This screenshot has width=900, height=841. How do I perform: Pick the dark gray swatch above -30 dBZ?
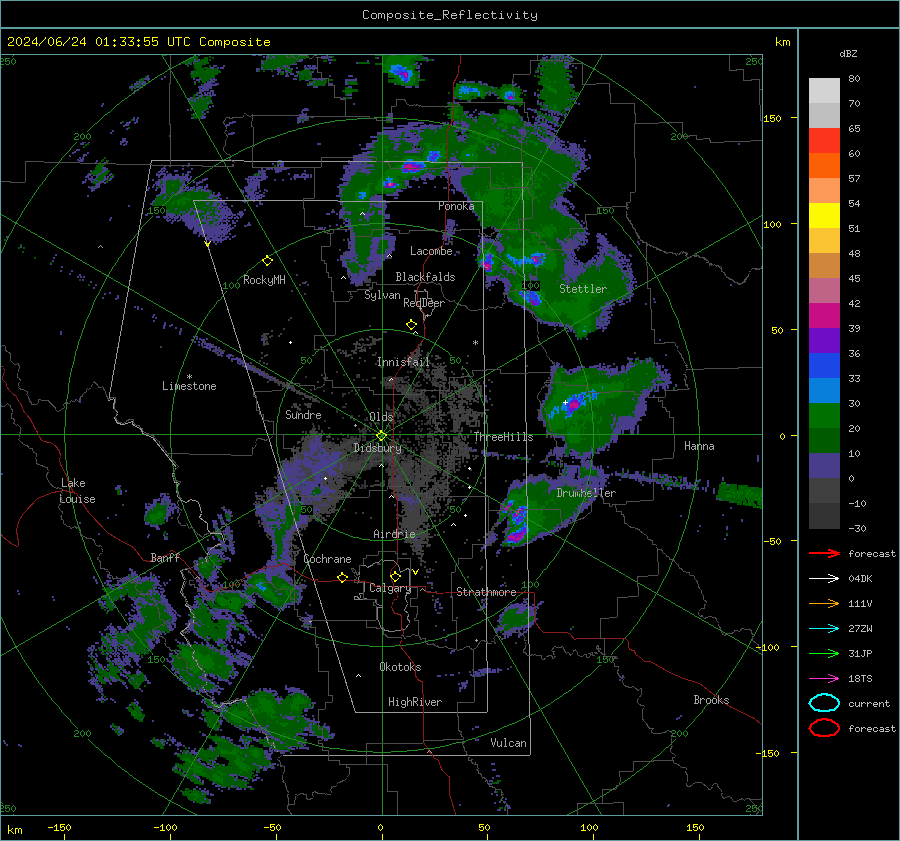pos(824,516)
